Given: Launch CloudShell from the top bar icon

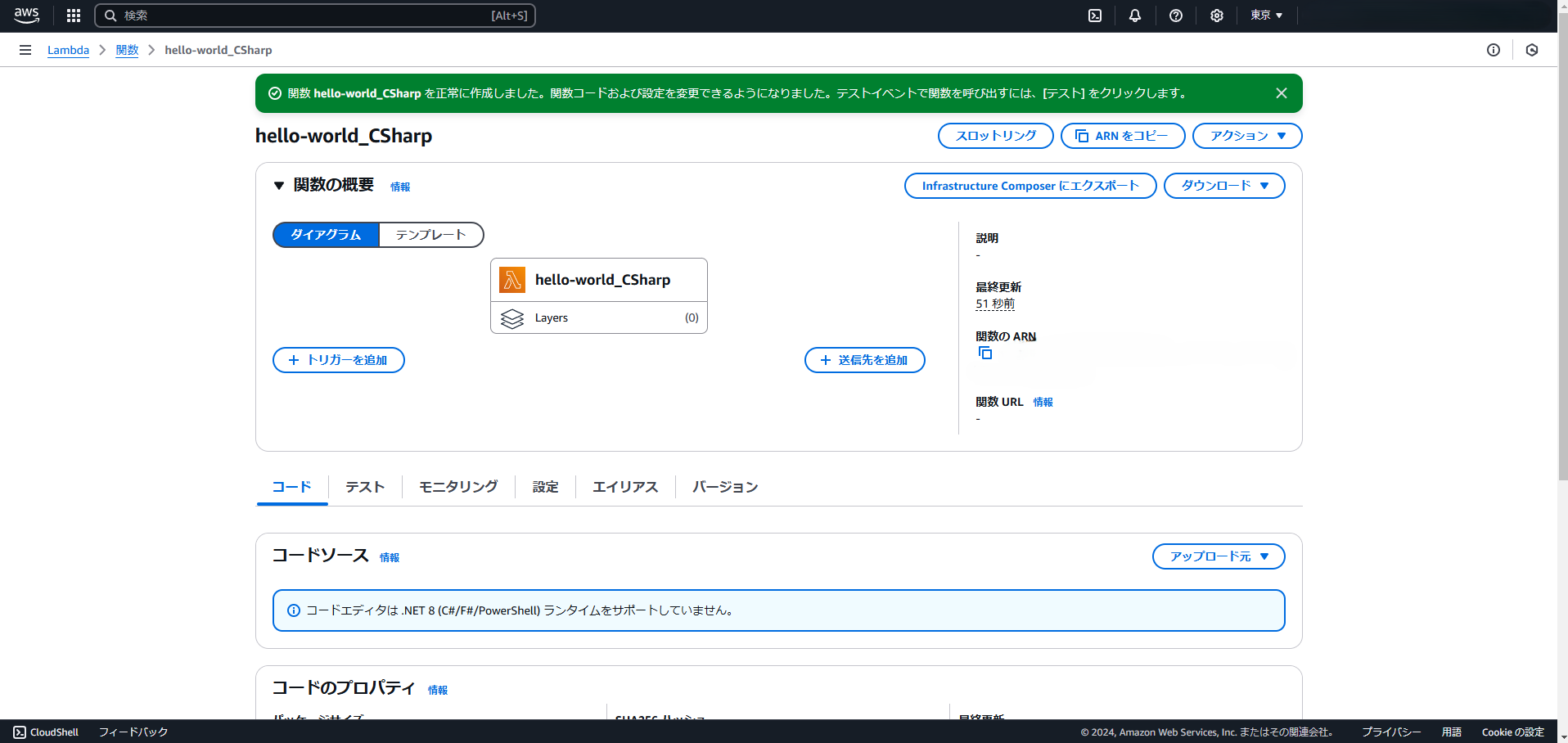Looking at the screenshot, I should 1095,16.
